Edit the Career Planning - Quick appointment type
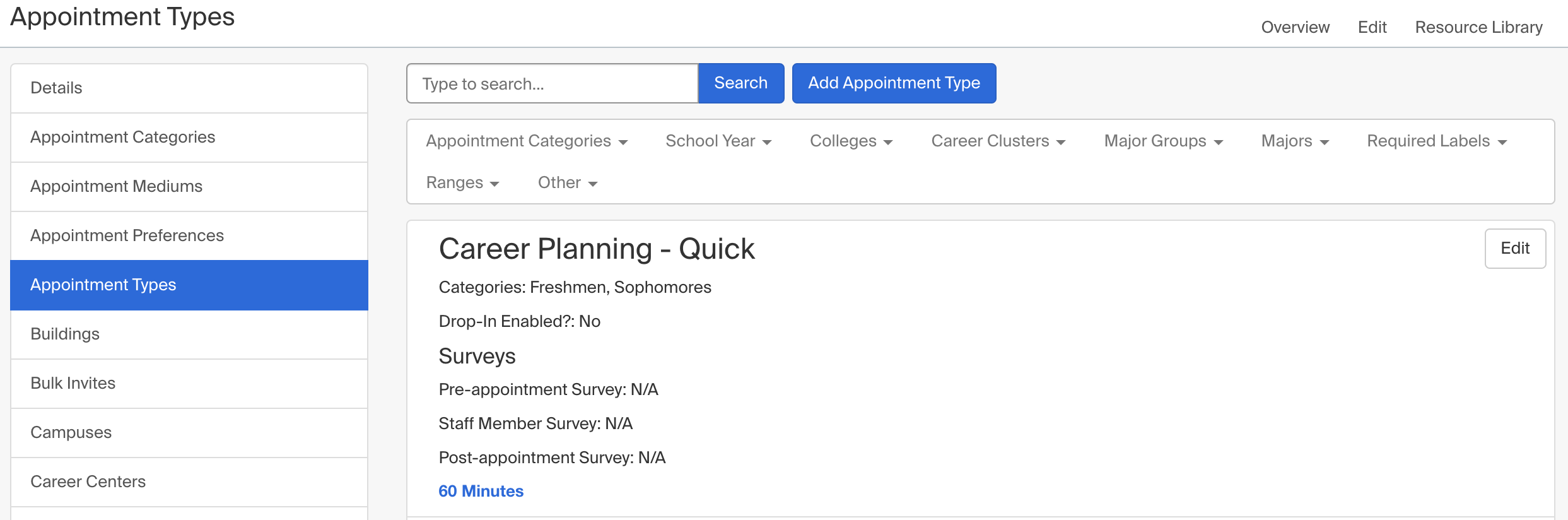1568x520 pixels. coord(1515,248)
